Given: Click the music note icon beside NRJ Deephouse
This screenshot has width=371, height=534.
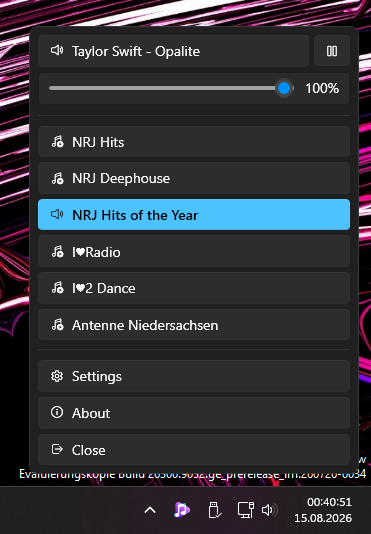Looking at the screenshot, I should [x=58, y=178].
